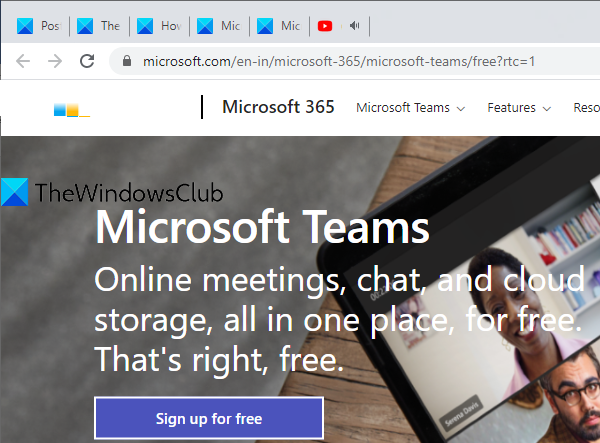Open the partially visible Reso menu
600x443 pixels.
587,108
